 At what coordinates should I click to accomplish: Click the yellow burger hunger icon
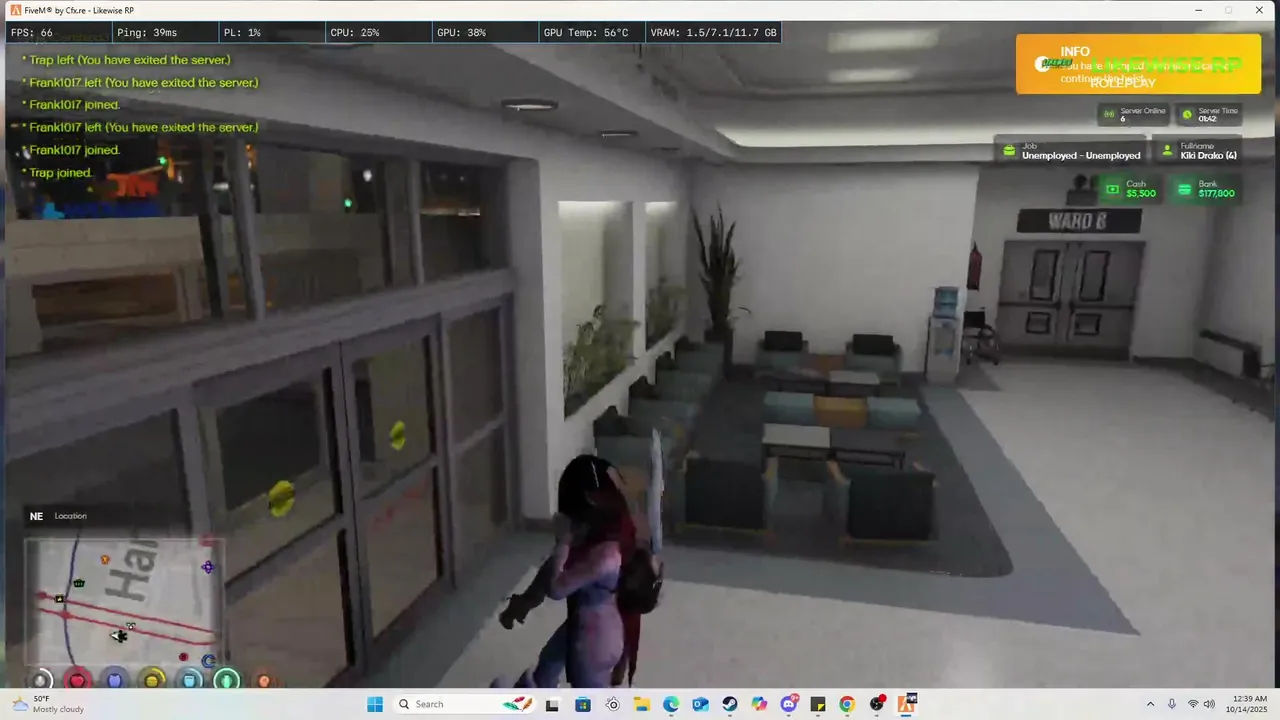coord(152,681)
